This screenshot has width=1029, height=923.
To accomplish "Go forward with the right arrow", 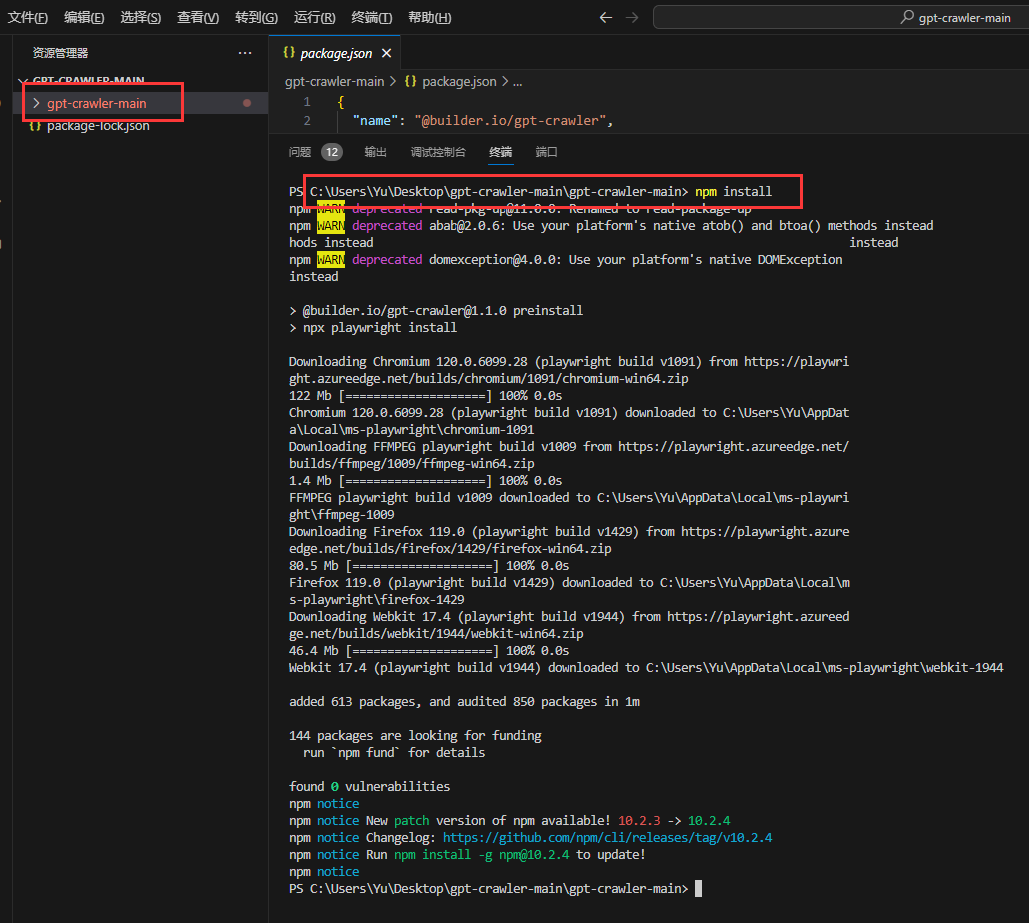I will [632, 18].
